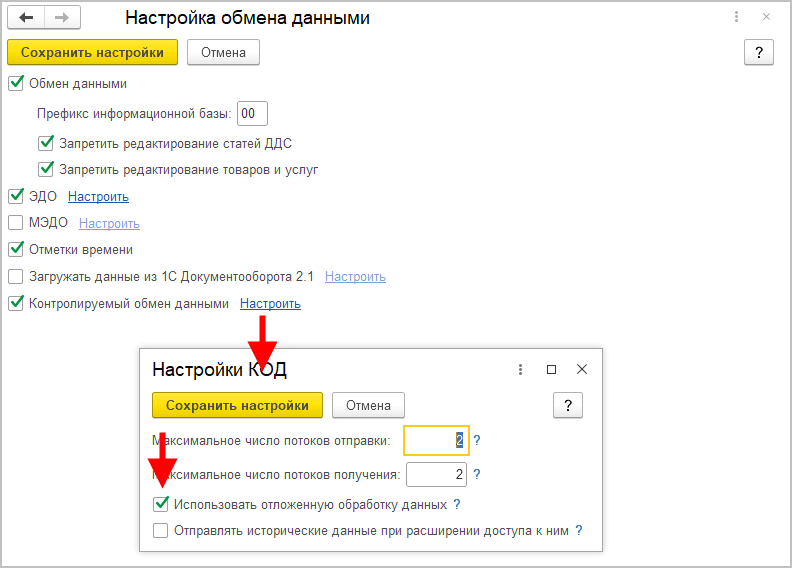
Task: Show hint for отложенную обработку данных
Action: 457,504
